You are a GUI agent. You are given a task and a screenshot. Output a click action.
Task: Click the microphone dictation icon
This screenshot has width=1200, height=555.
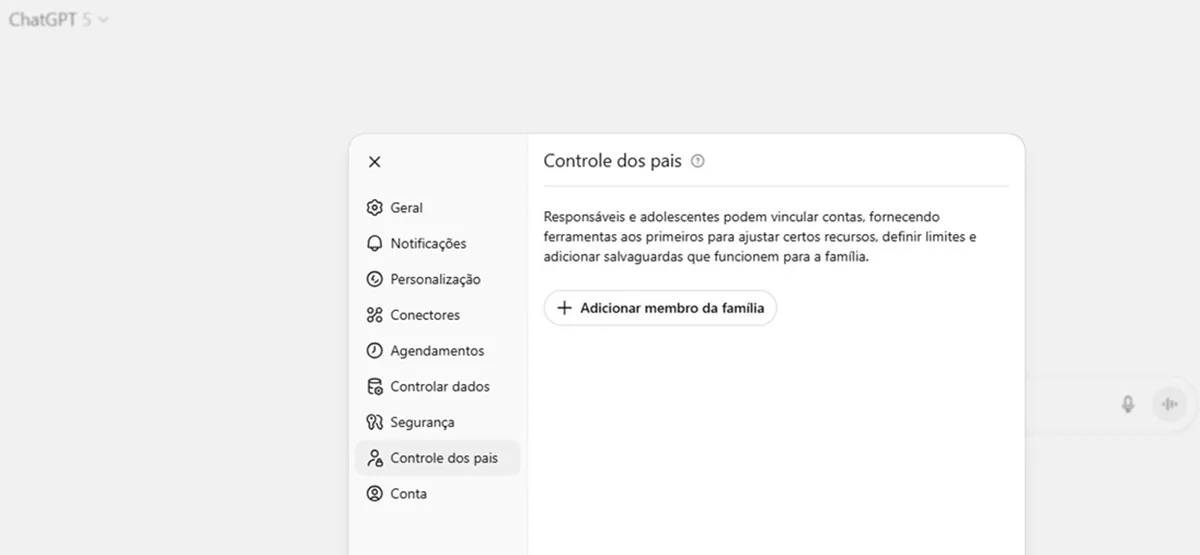click(x=1128, y=404)
